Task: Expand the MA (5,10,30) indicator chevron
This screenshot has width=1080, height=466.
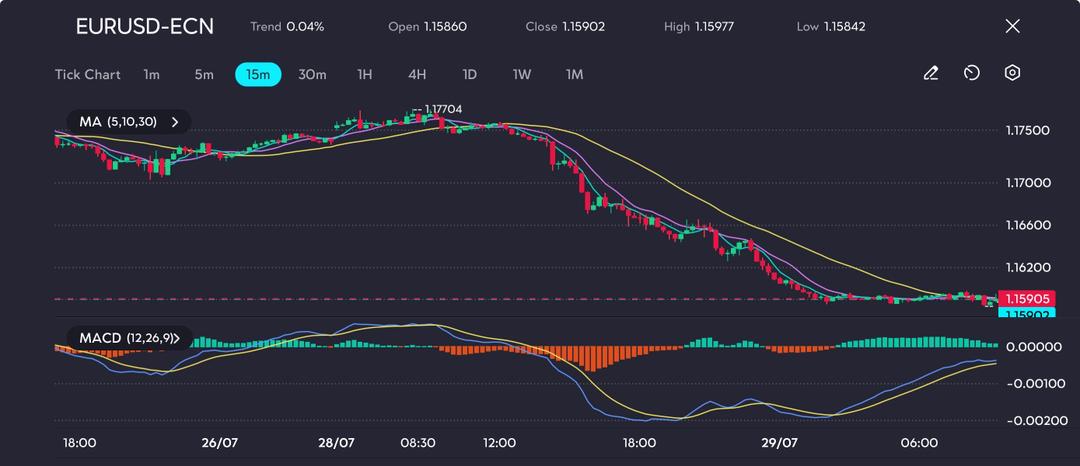Action: coord(175,122)
